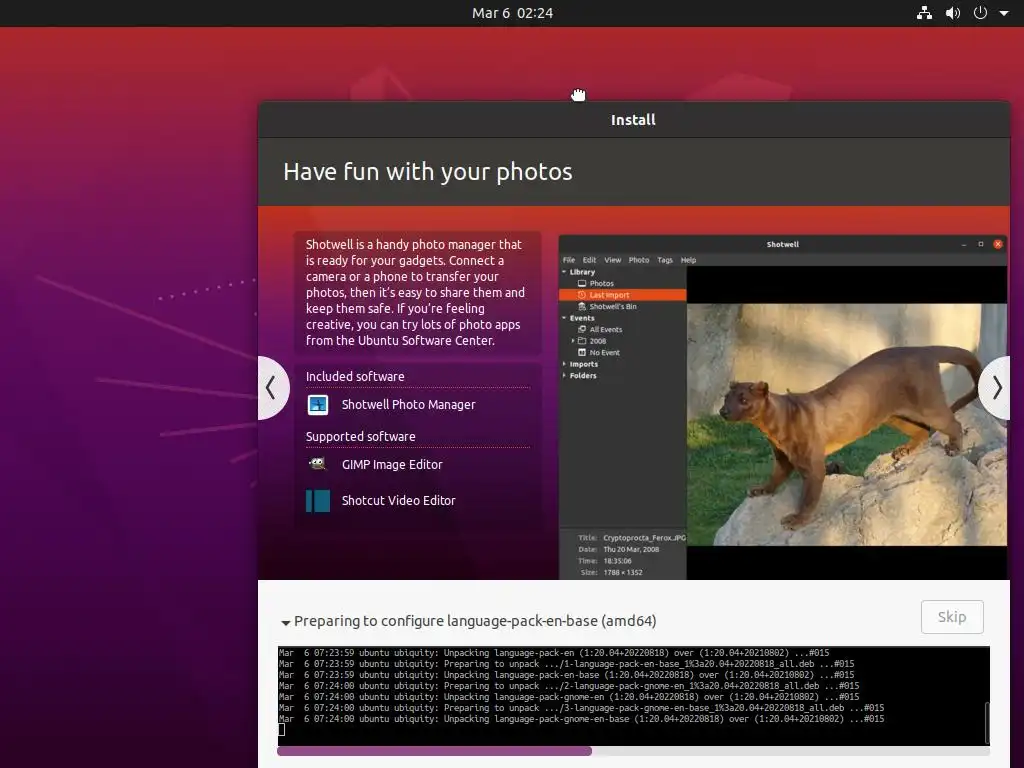Screen dimensions: 1024x768
Task: Expand the 2008 events folder
Action: [573, 341]
